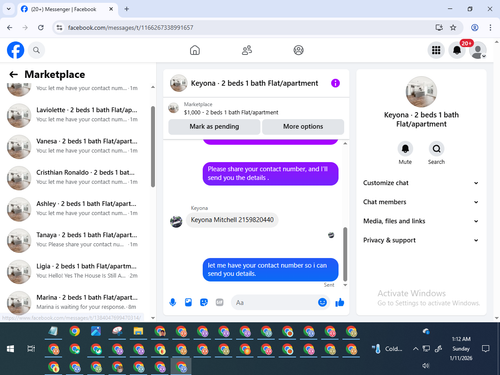This screenshot has height=375, width=500.
Task: Open the taskbar clock showing 1:12 AM
Action: (x=461, y=349)
